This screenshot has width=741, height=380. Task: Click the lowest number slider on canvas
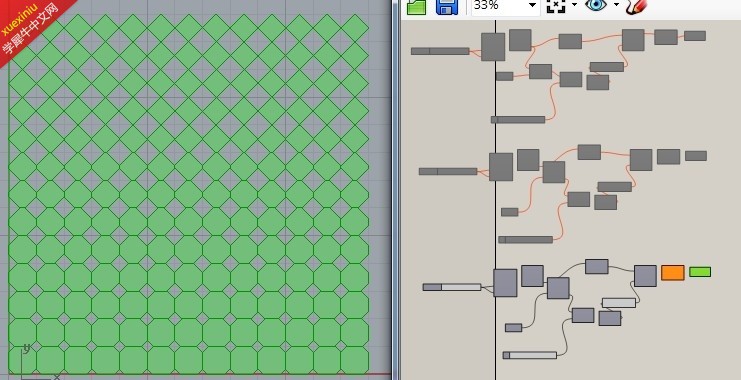point(529,355)
